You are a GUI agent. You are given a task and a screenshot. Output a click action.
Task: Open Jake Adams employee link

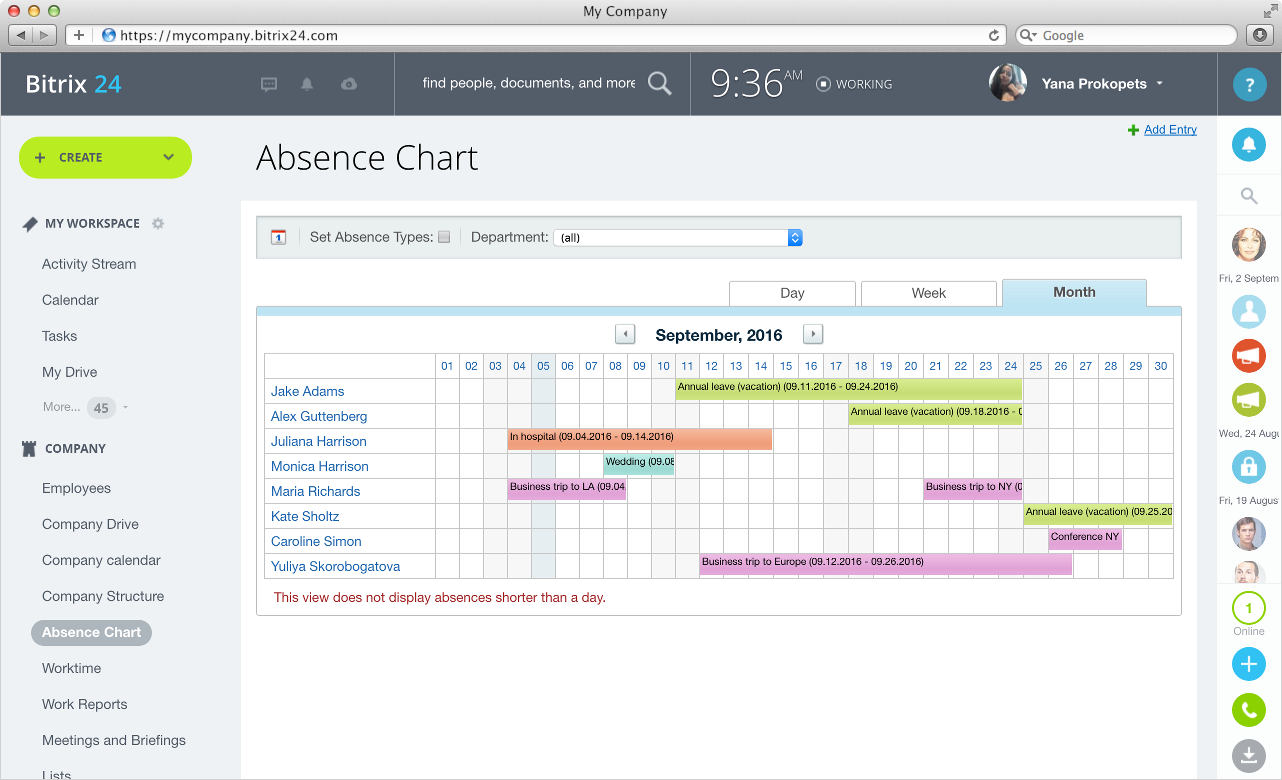[308, 391]
